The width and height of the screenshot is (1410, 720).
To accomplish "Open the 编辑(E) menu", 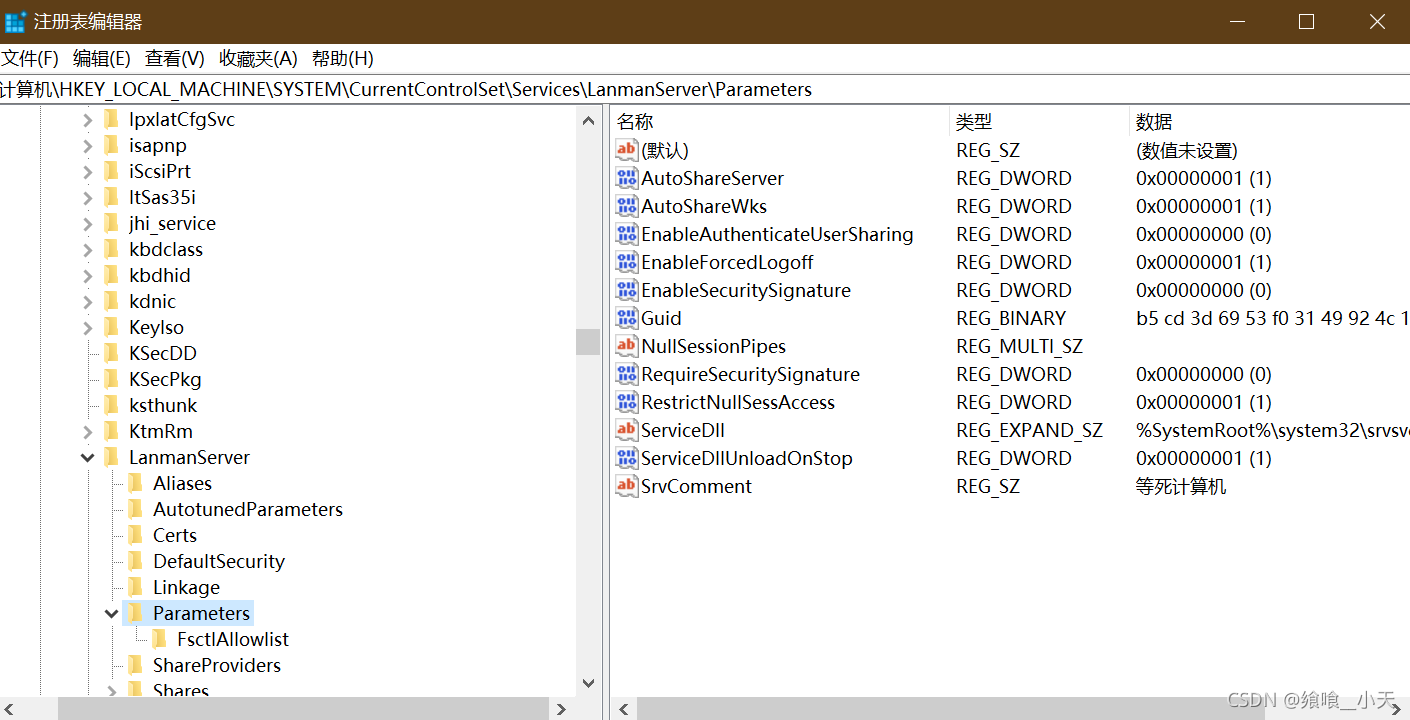I will coord(102,59).
